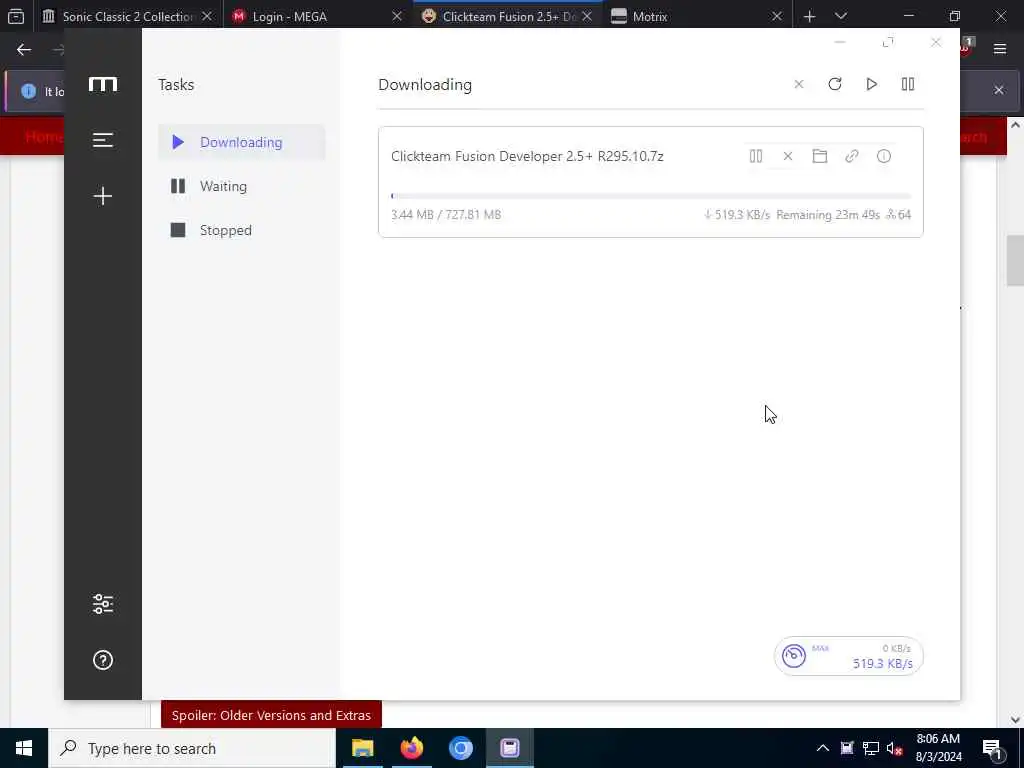1024x768 pixels.
Task: Delete selected tasks with header X icon
Action: (x=799, y=84)
